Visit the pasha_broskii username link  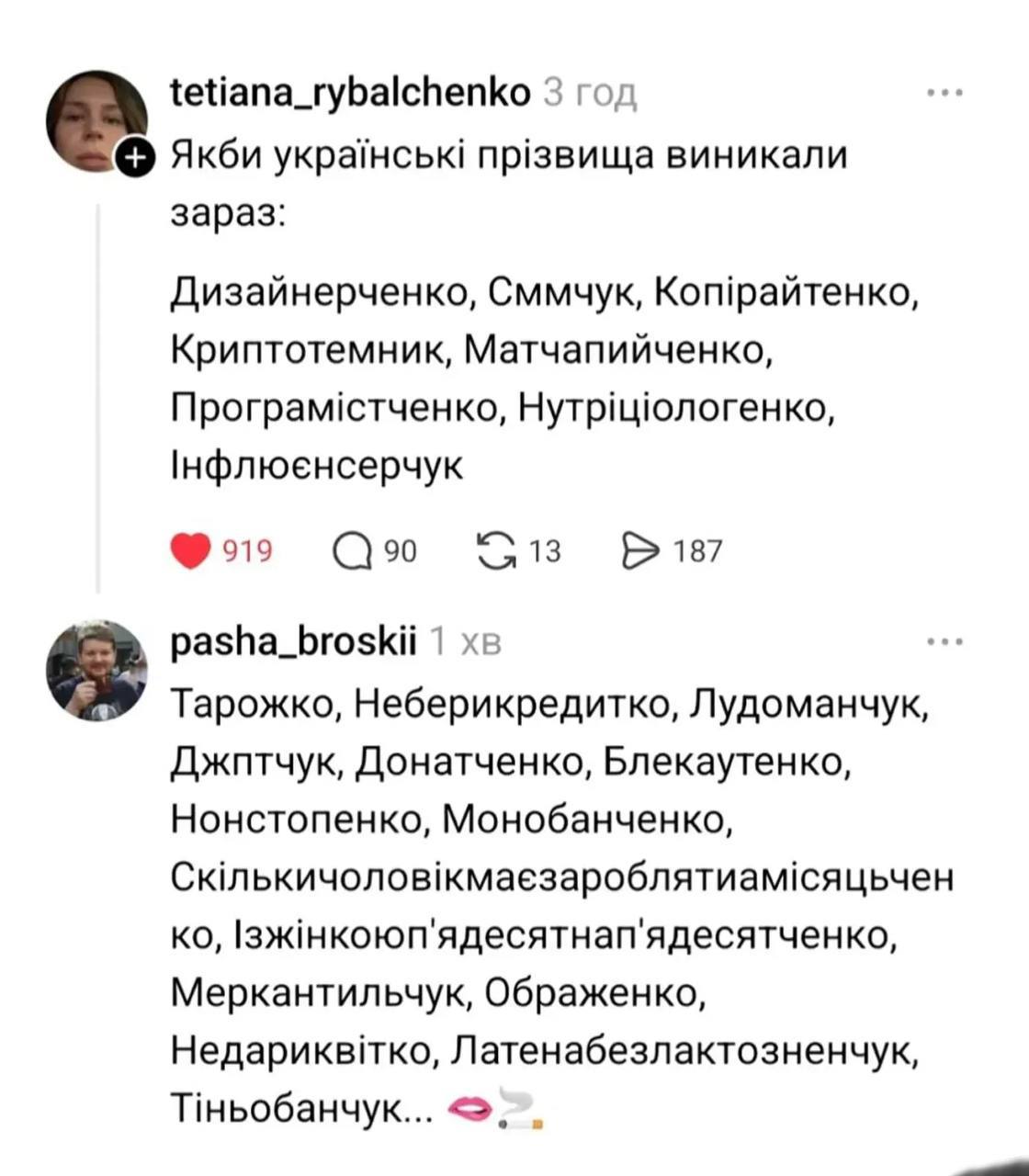294,641
